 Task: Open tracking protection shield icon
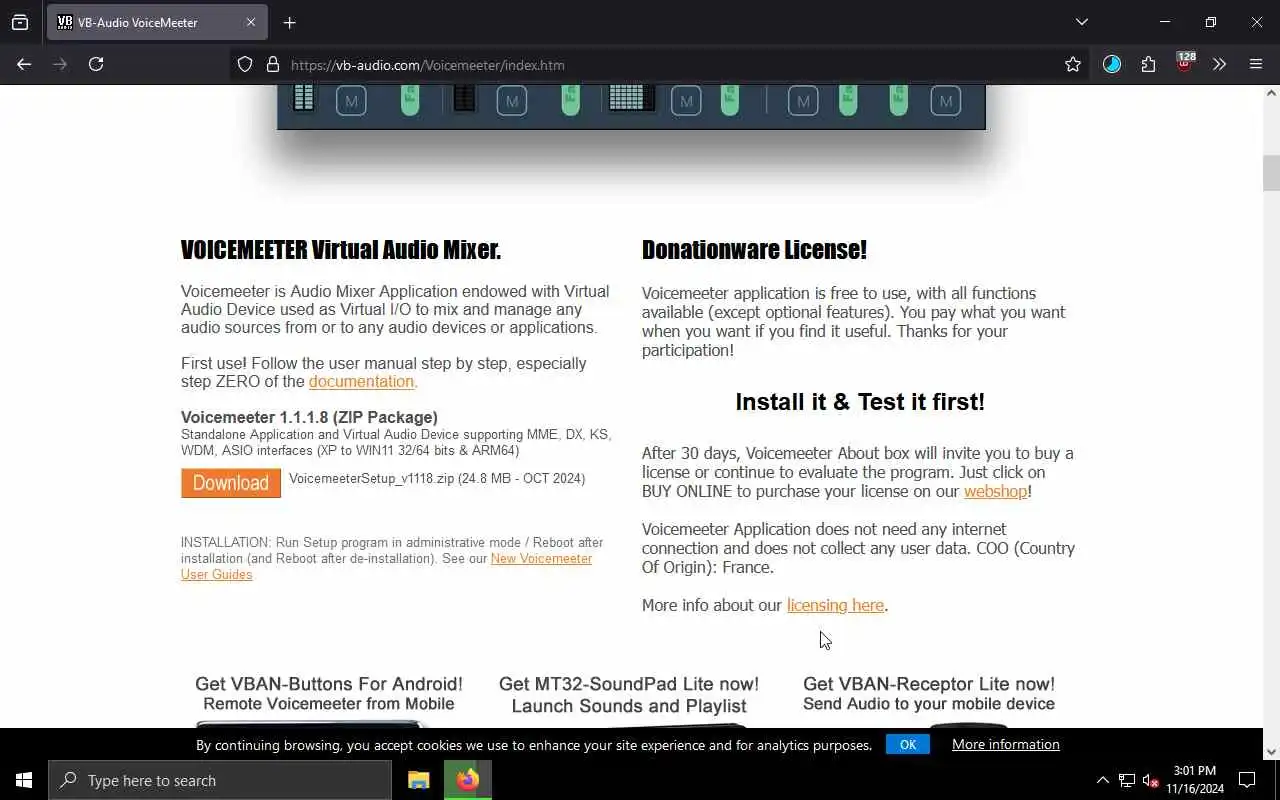pyautogui.click(x=245, y=65)
